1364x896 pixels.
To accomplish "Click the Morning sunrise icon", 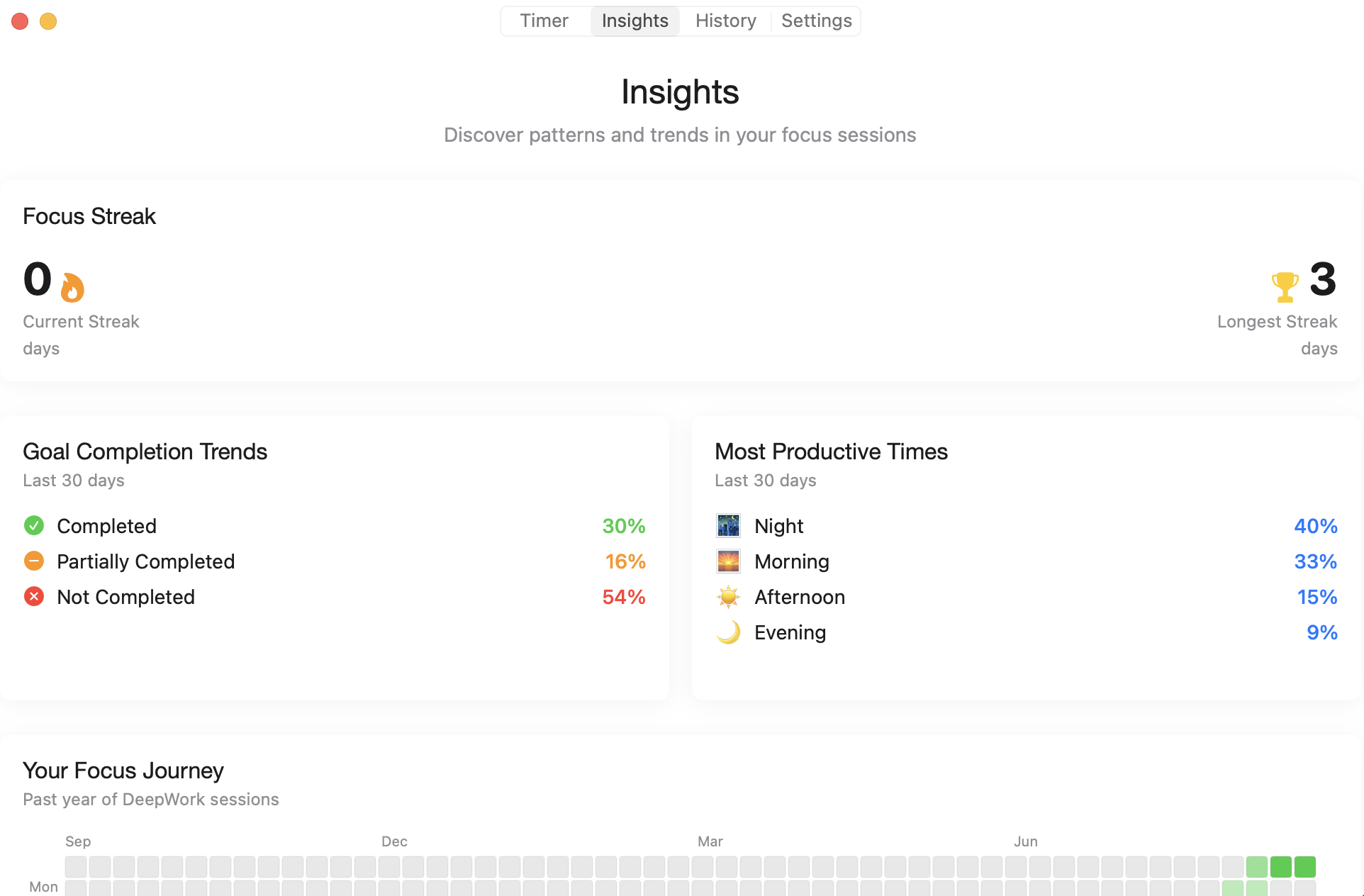I will (728, 561).
